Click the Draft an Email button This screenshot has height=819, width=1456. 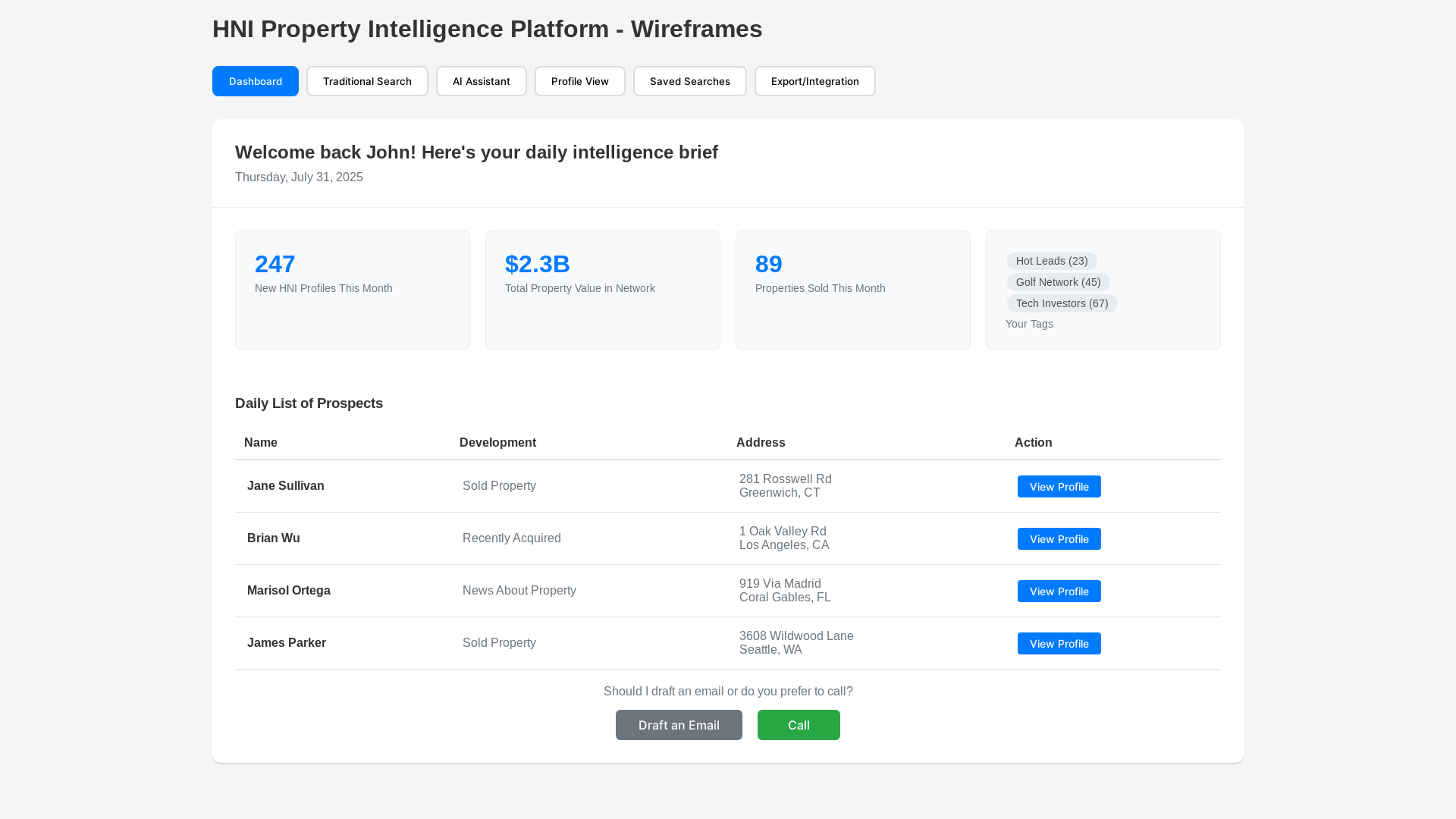tap(679, 725)
